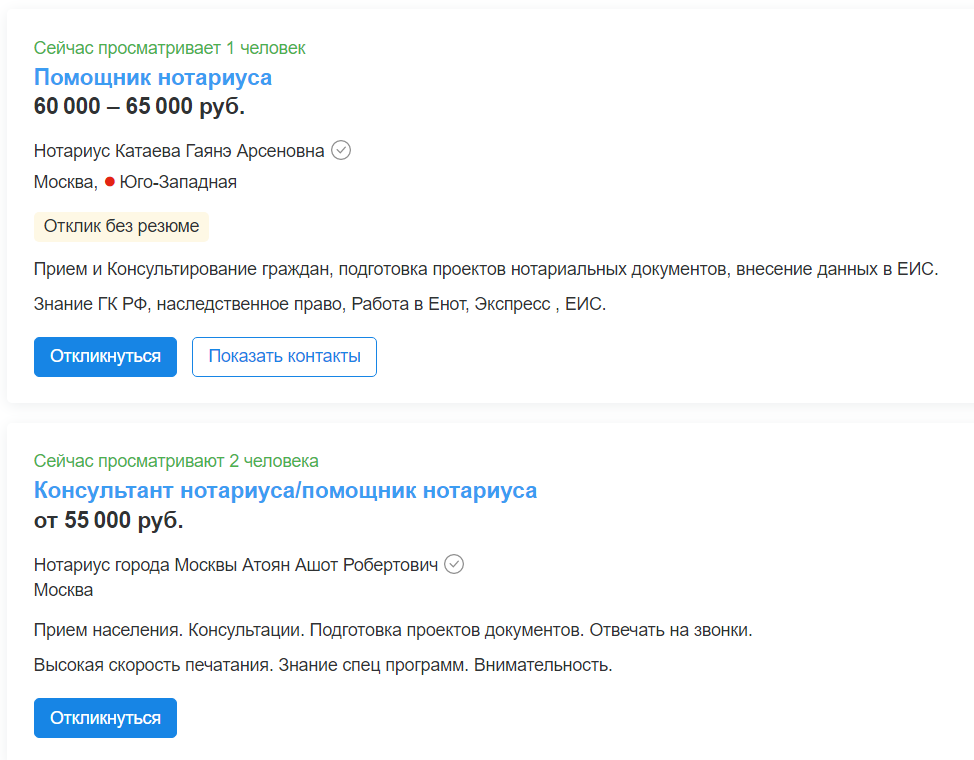Click requirement text 'Знание ГК РФ'
Image resolution: width=974 pixels, height=760 pixels.
click(91, 304)
